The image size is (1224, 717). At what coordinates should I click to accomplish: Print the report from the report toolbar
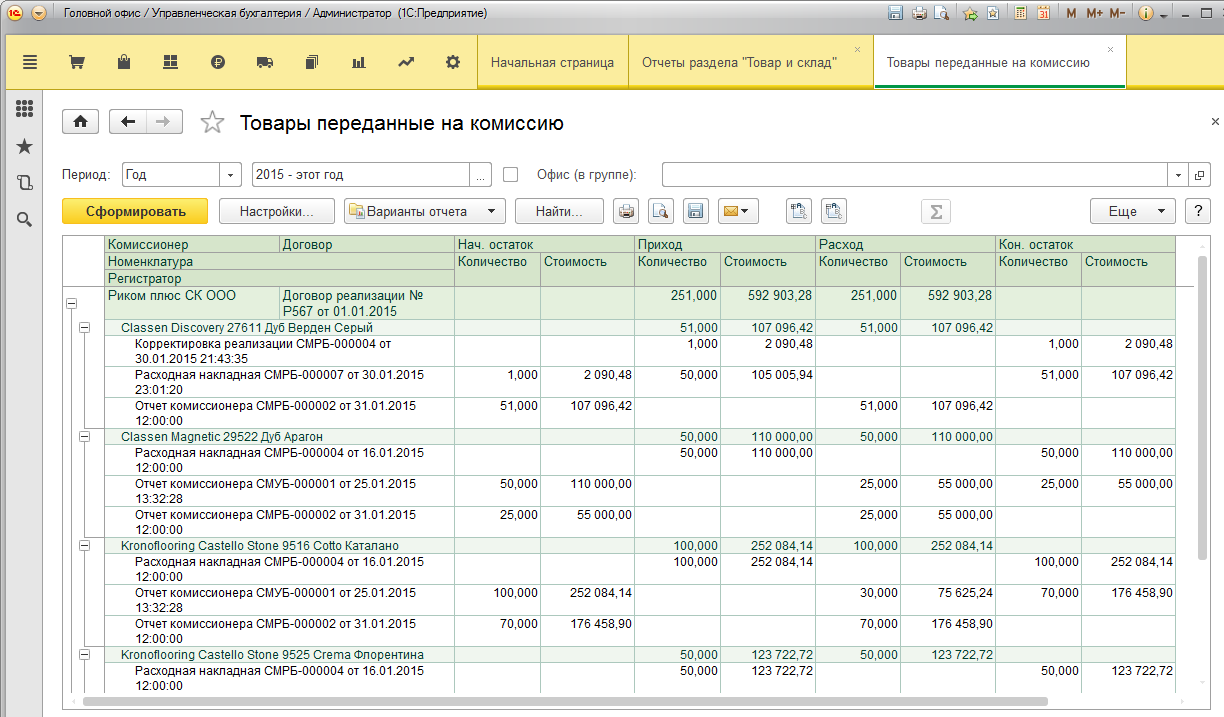click(x=626, y=211)
